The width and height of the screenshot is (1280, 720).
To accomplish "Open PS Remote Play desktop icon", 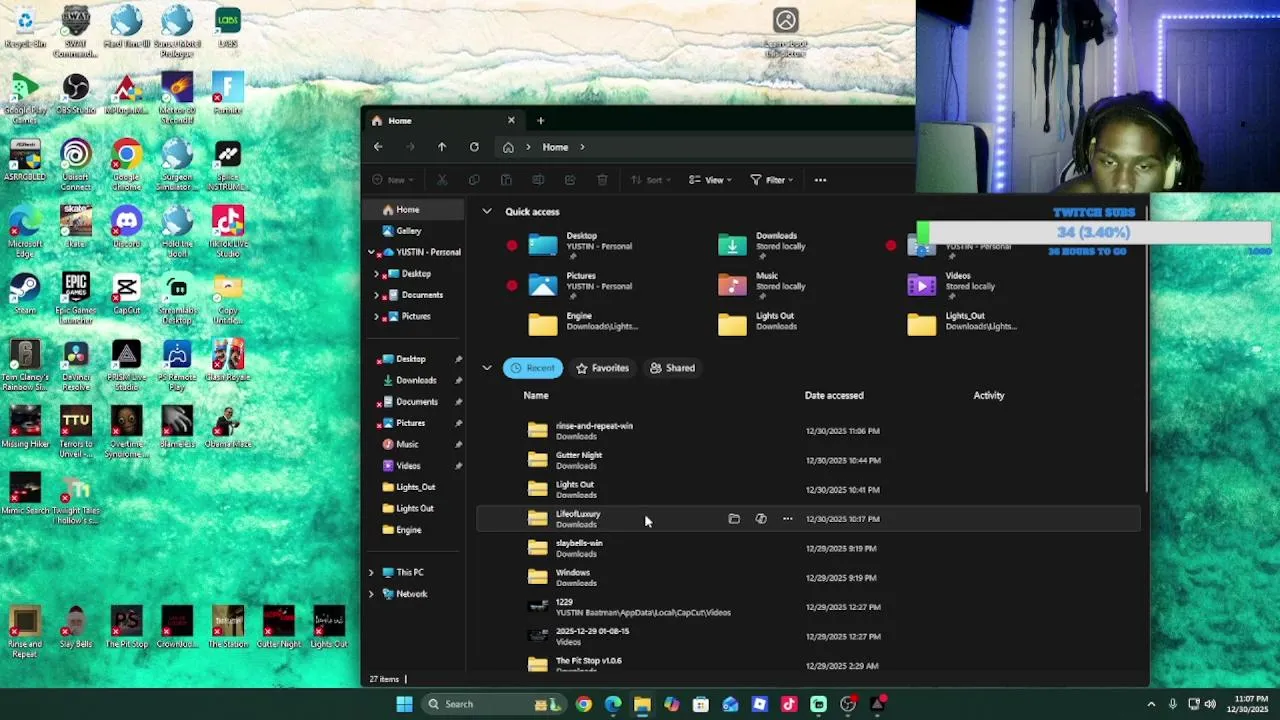I will 177,365.
